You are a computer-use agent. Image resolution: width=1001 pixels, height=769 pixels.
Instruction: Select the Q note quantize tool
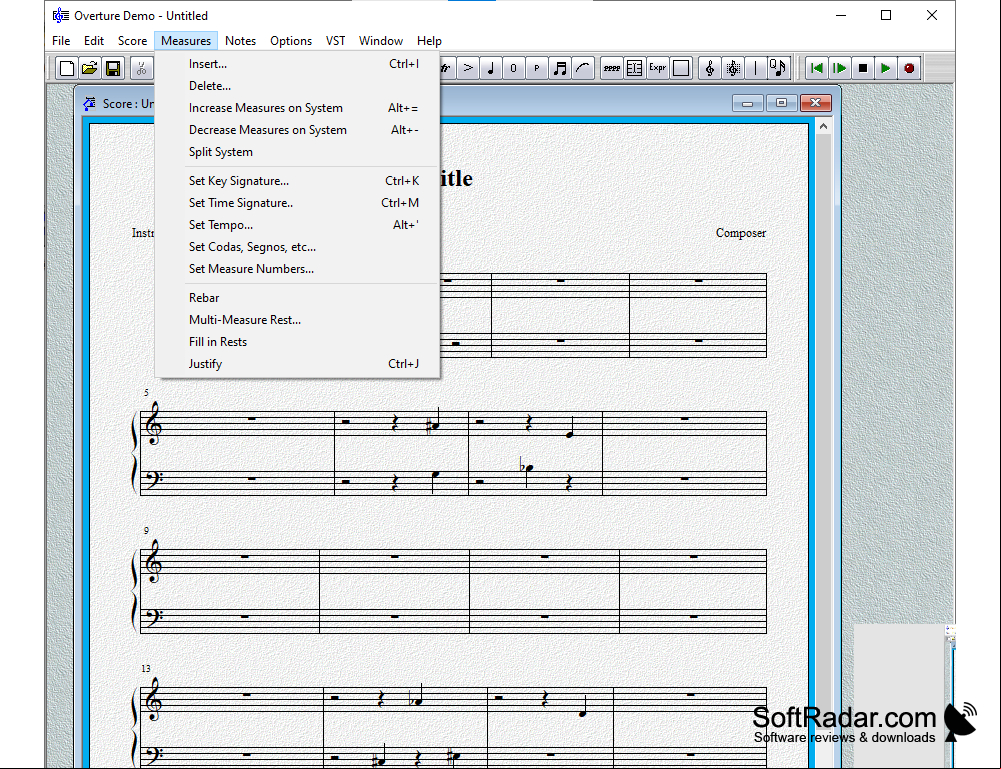[779, 68]
